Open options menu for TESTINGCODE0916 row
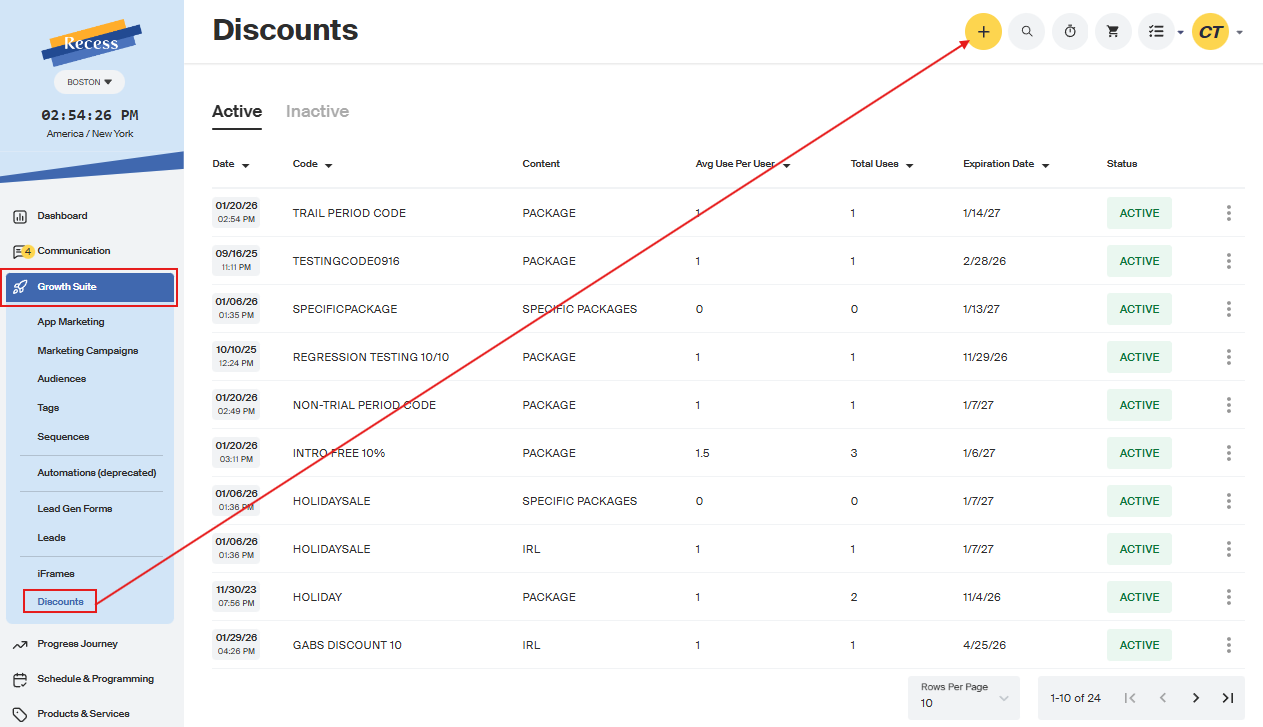The image size is (1263, 727). [1228, 261]
